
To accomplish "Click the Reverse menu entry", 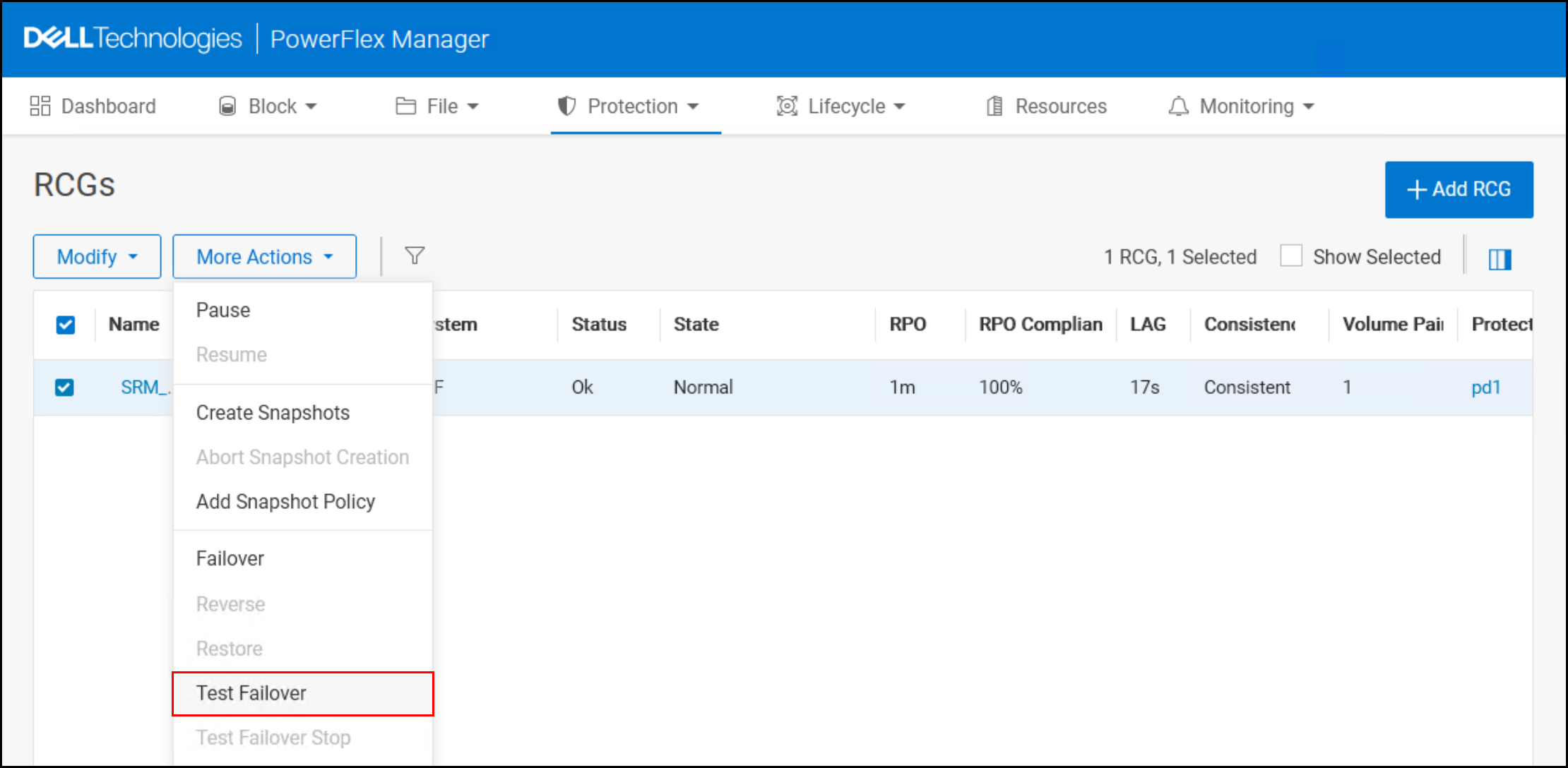I will click(303, 604).
